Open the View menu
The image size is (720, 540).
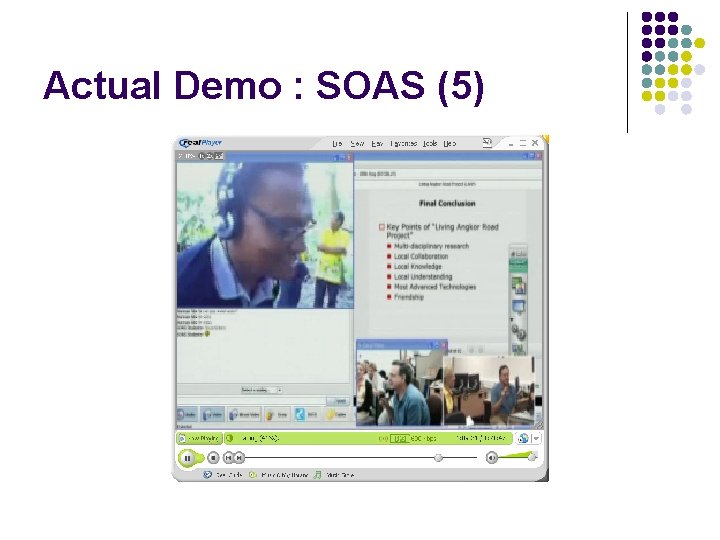(x=357, y=144)
